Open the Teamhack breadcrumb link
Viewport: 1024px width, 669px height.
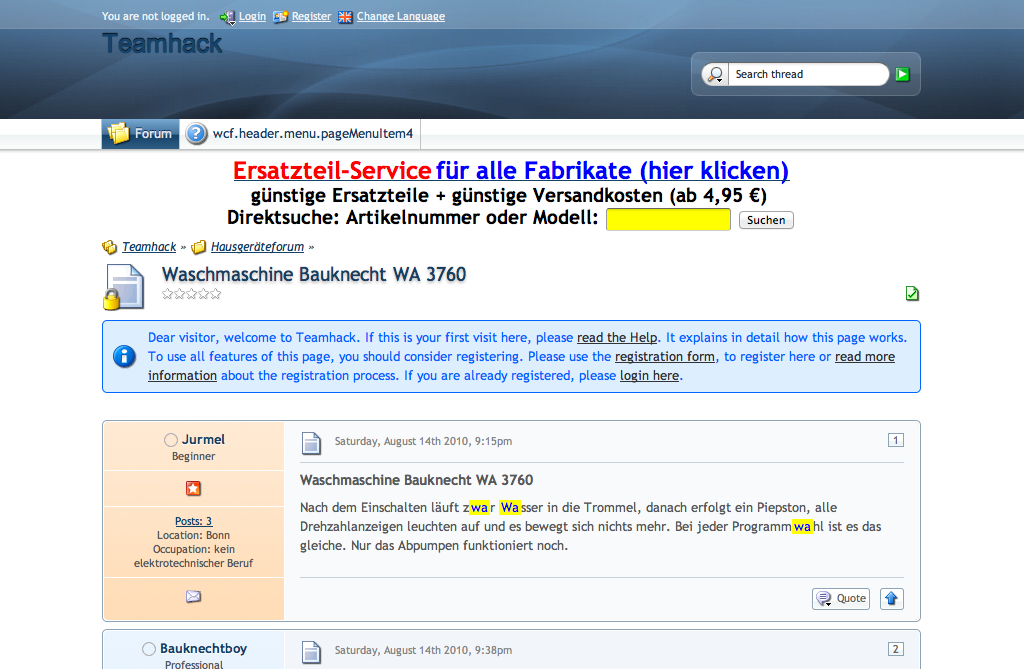click(x=149, y=247)
